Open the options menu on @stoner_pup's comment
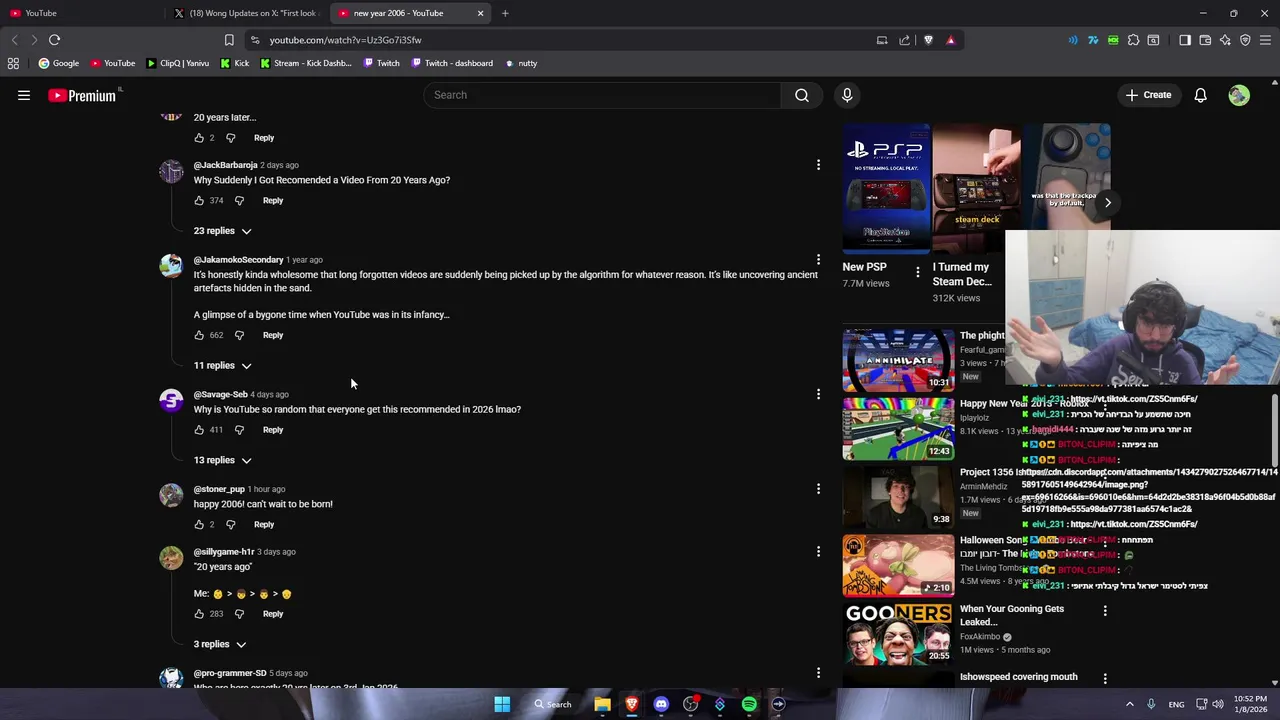1280x720 pixels. 818,489
